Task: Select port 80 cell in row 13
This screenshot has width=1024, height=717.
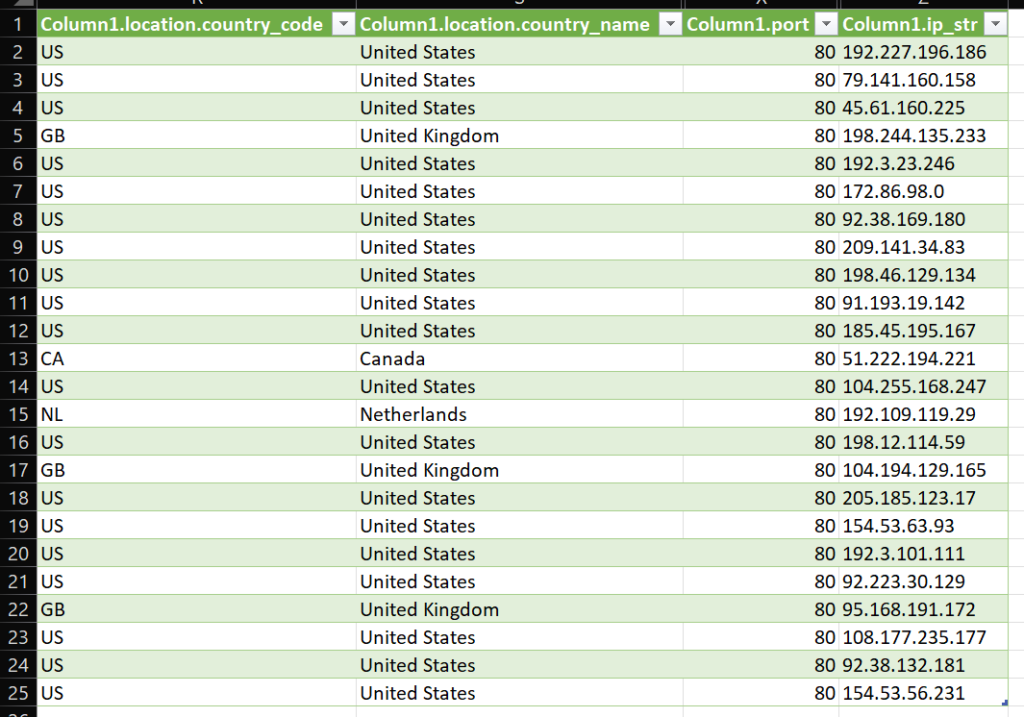Action: coord(761,358)
